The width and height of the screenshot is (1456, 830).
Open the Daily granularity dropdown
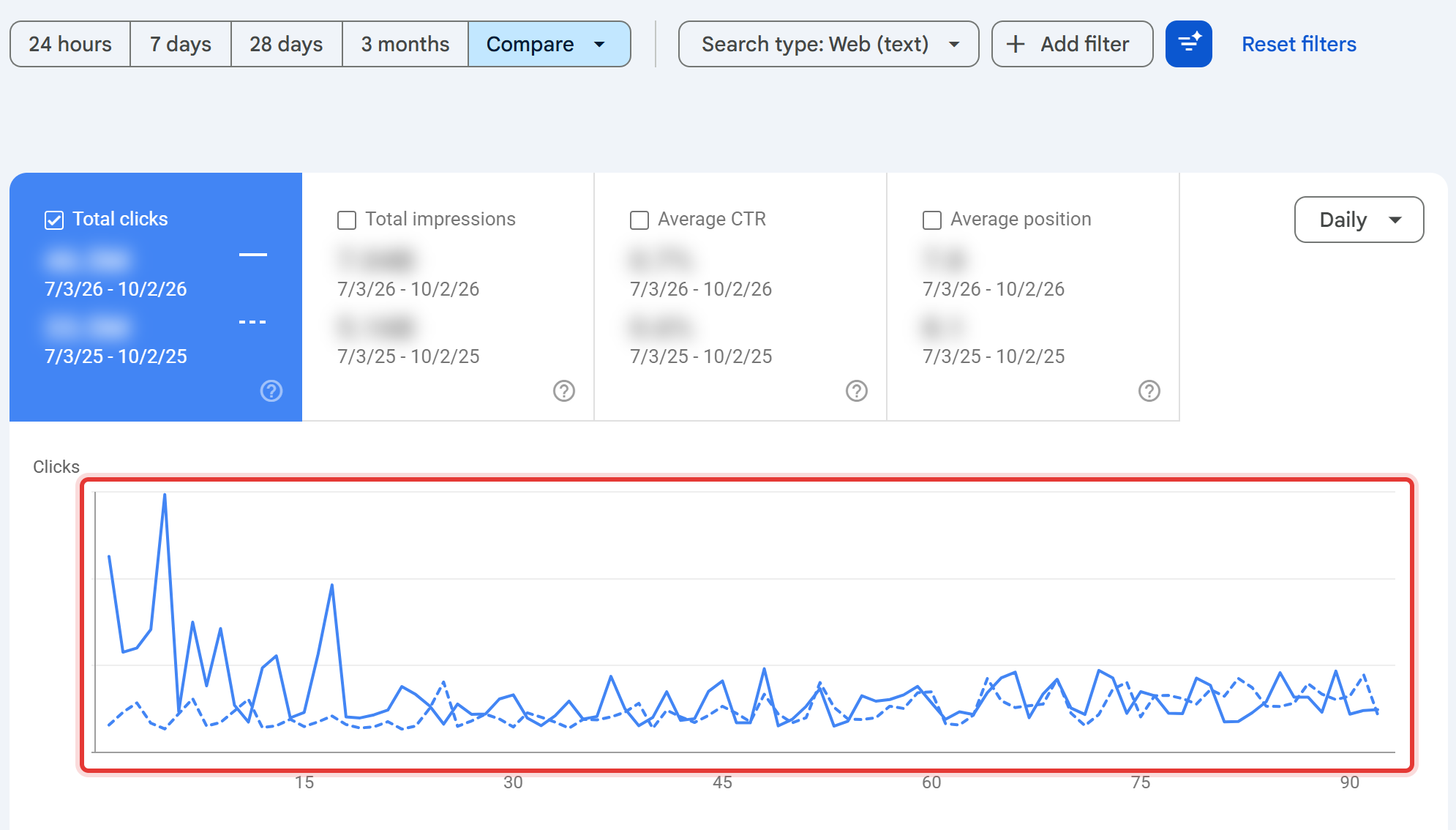pos(1359,220)
